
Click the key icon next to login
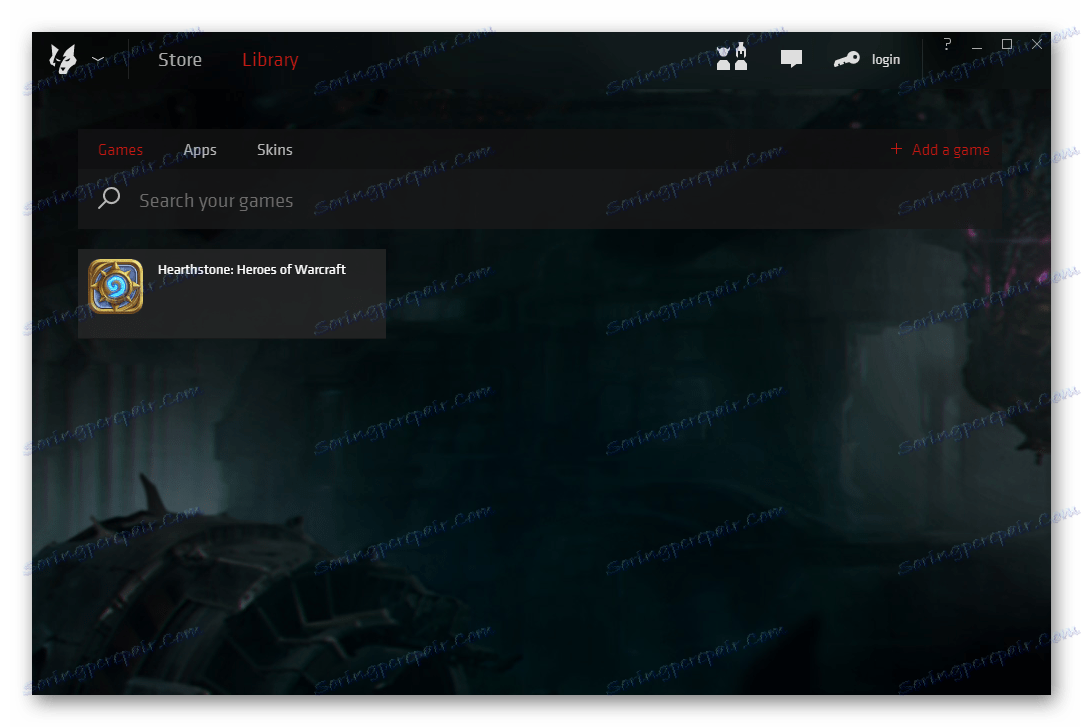pos(847,59)
